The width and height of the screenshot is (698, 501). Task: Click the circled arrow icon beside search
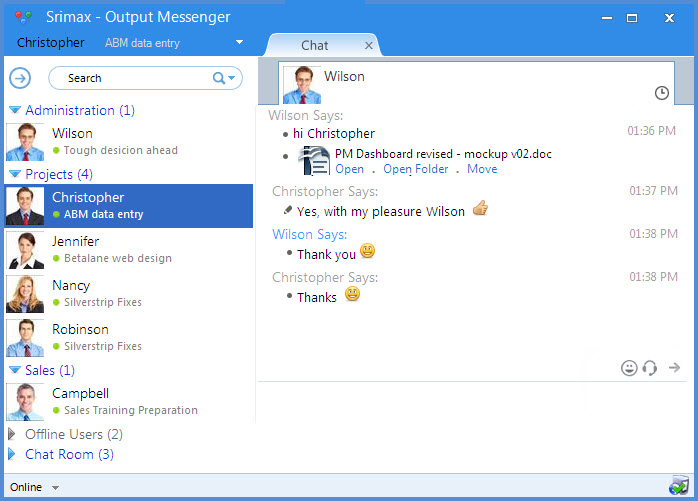point(20,78)
